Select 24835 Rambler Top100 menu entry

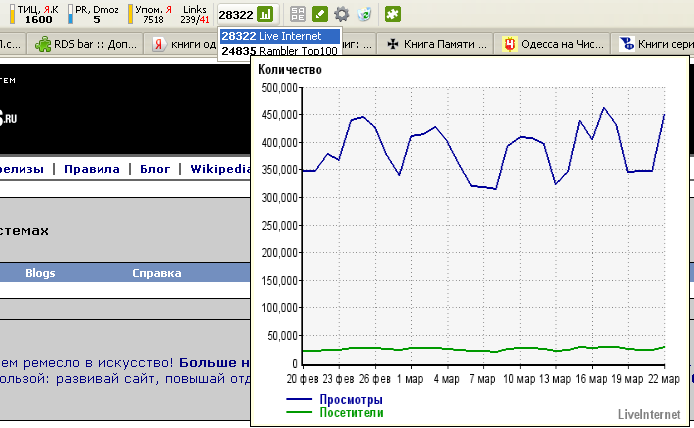pos(280,51)
